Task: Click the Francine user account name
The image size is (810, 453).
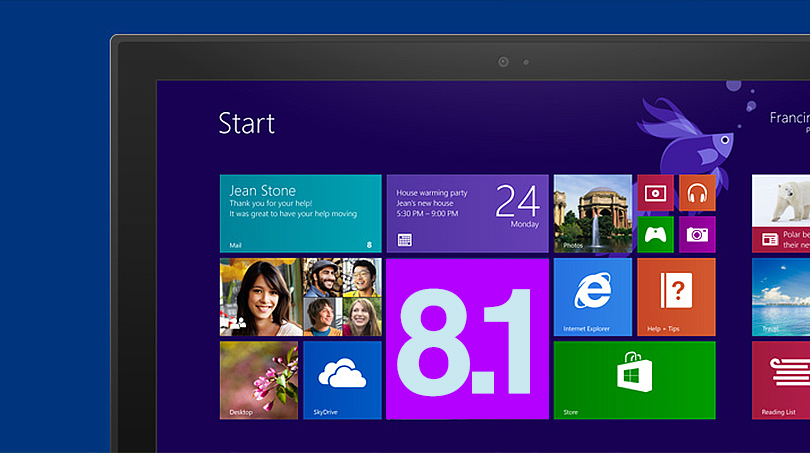Action: pos(788,118)
